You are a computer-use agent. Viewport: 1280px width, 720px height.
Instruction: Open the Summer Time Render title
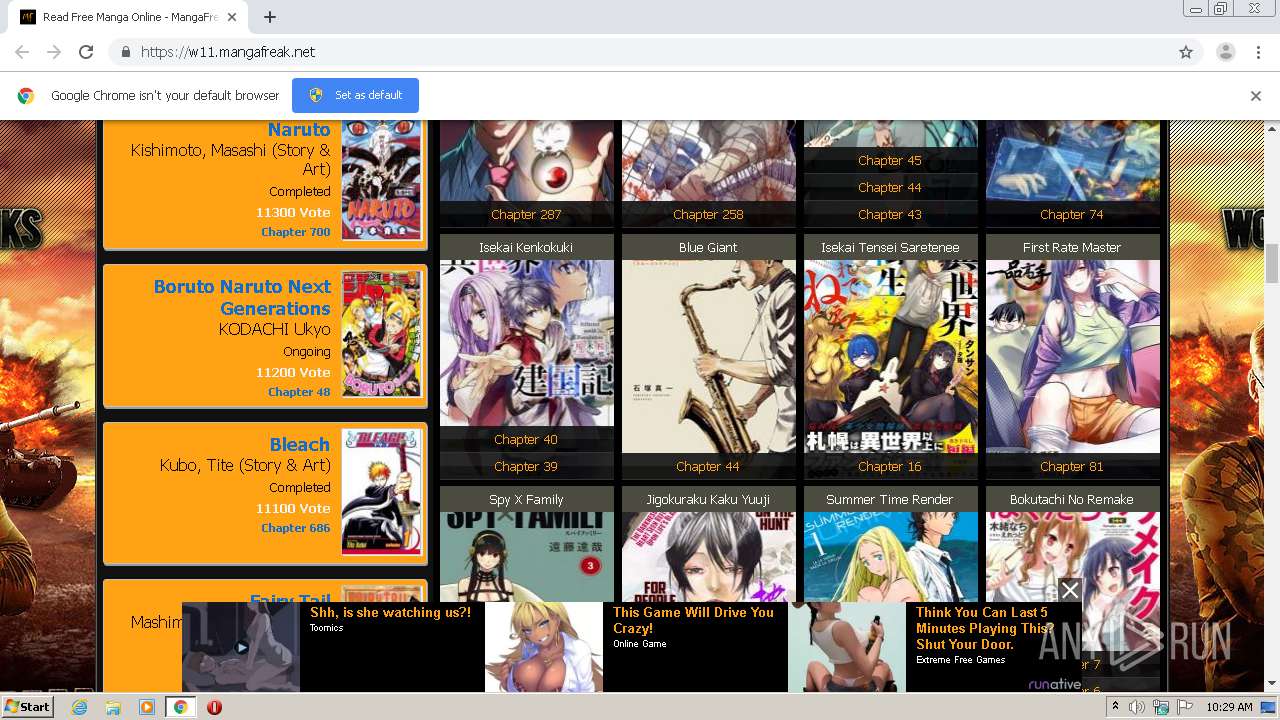pos(890,499)
